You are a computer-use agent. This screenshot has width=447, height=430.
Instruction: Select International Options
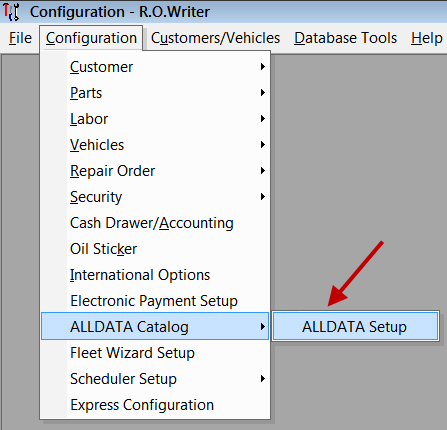coord(155,275)
